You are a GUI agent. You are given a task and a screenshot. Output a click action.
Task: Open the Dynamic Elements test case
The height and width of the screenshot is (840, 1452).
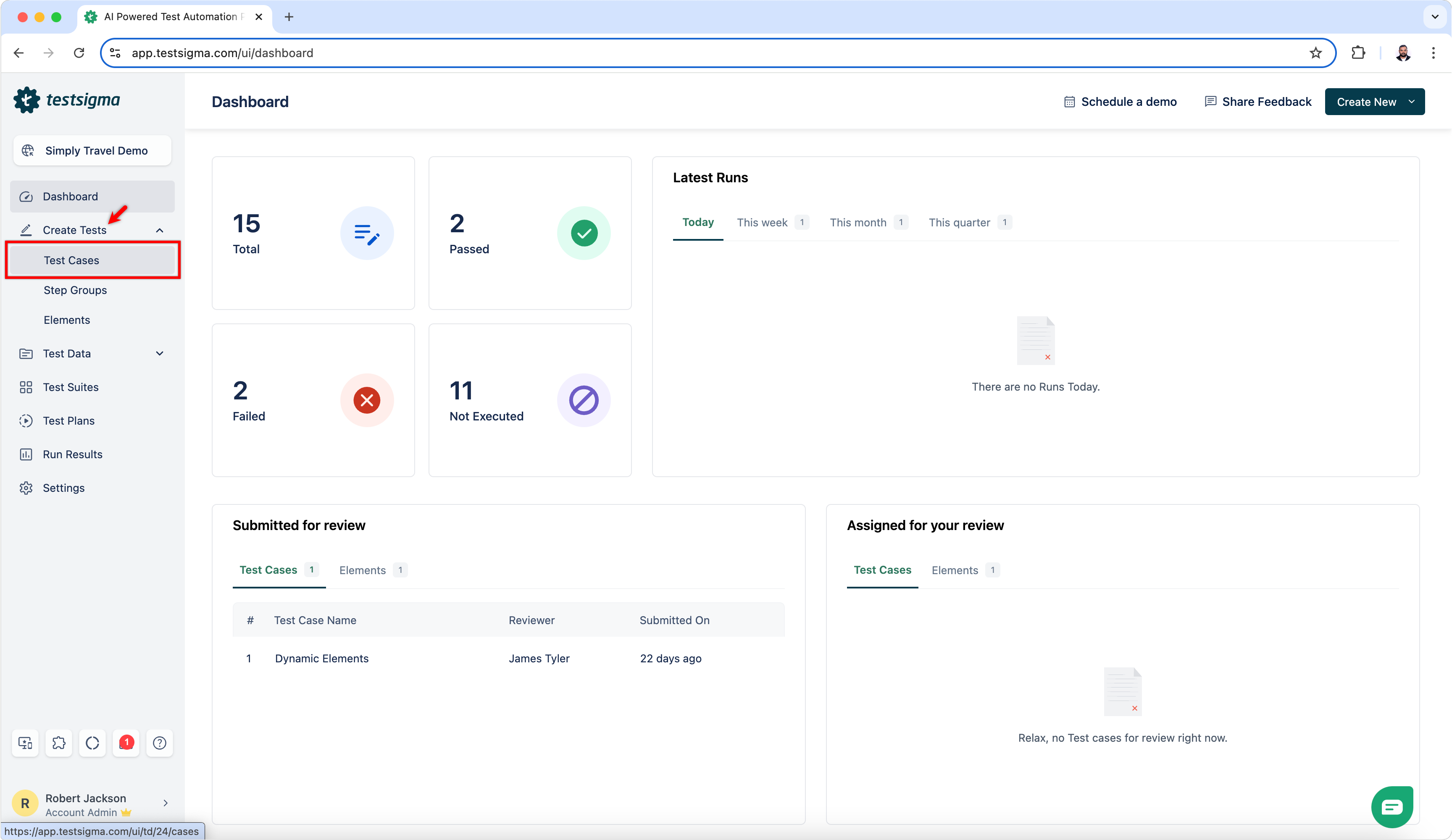pyautogui.click(x=321, y=659)
